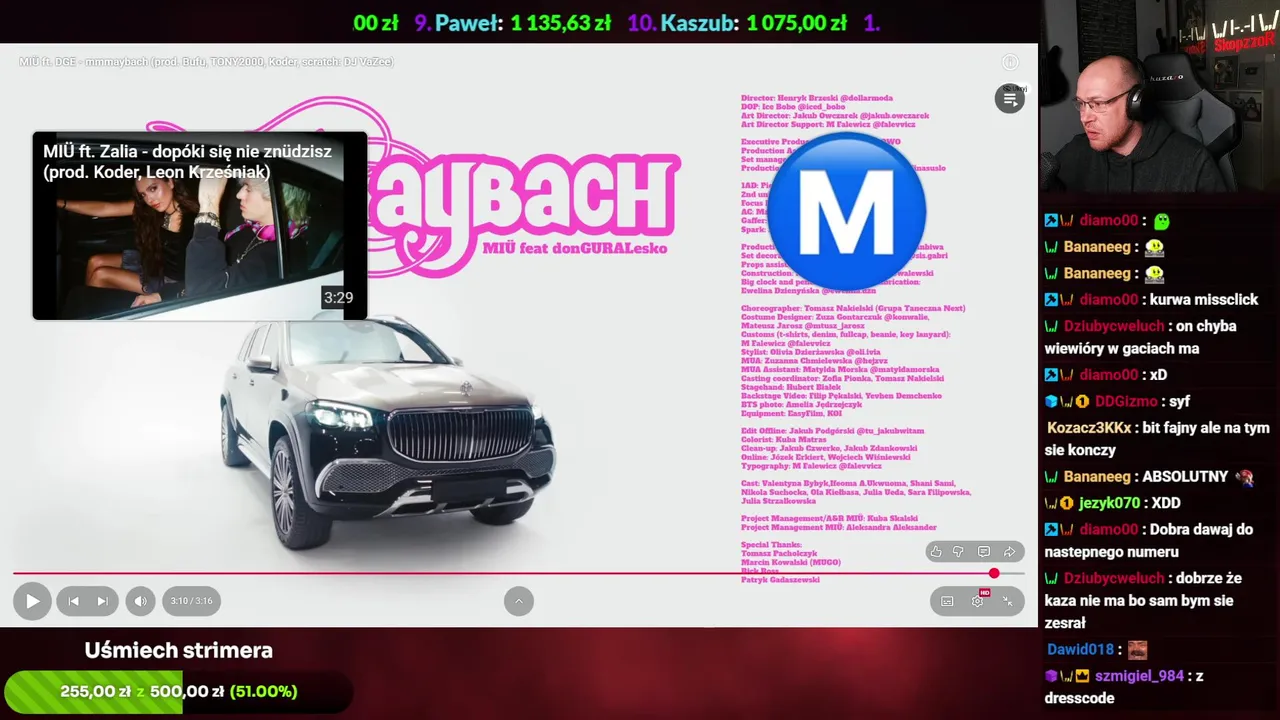This screenshot has height=720, width=1280.
Task: Click the green donation goal progress bar
Action: pos(178,691)
